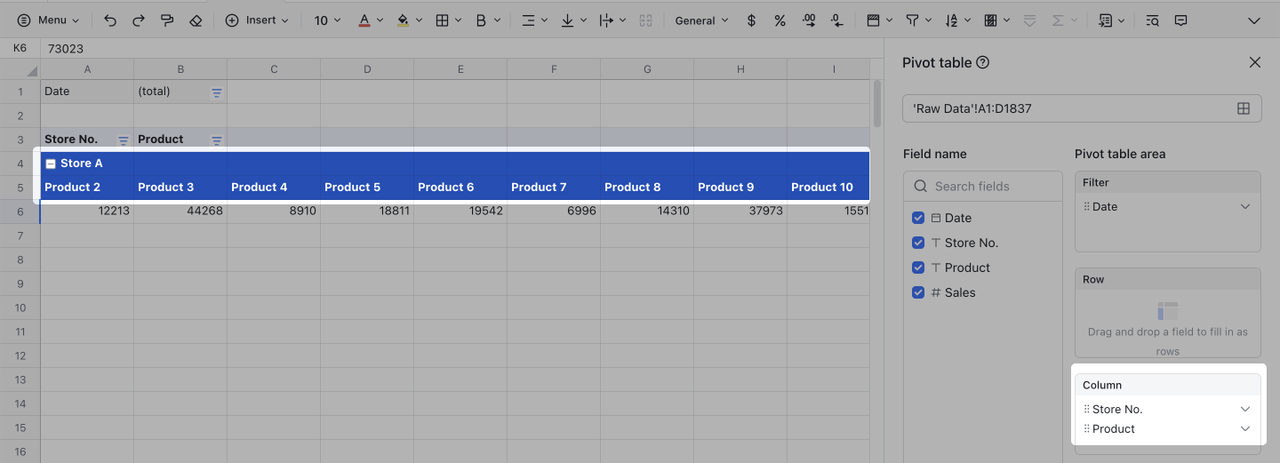Uncheck the Sales field checkbox

(918, 293)
